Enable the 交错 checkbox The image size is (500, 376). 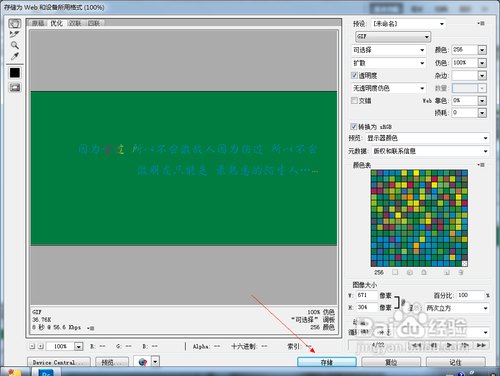click(x=354, y=100)
